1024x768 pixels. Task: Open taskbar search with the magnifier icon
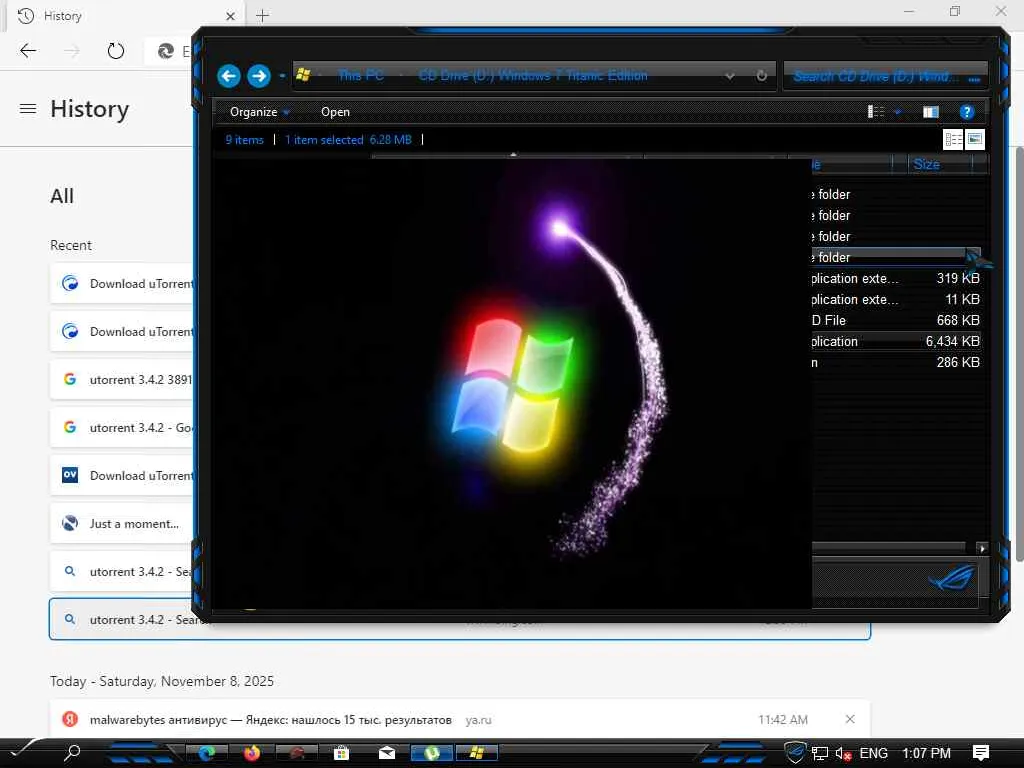coord(72,753)
